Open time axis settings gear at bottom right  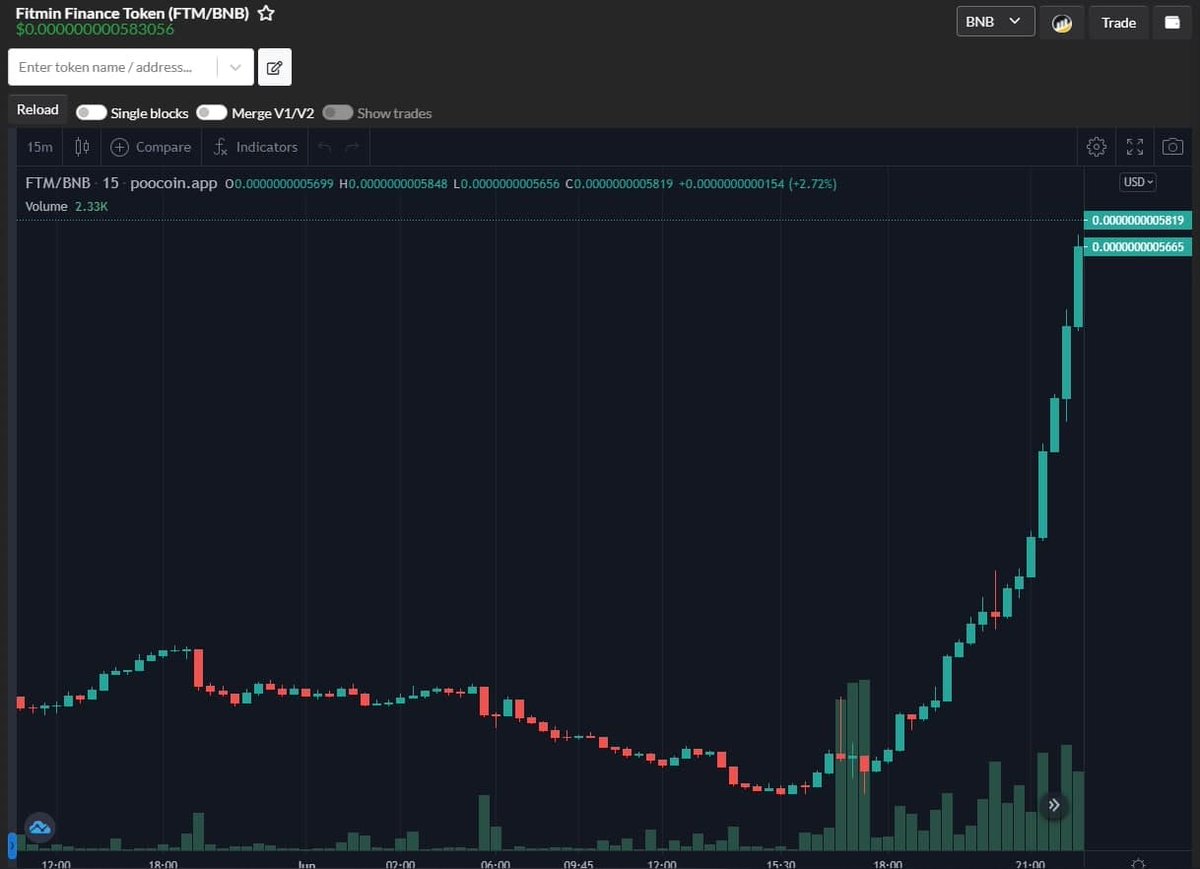coord(1138,862)
